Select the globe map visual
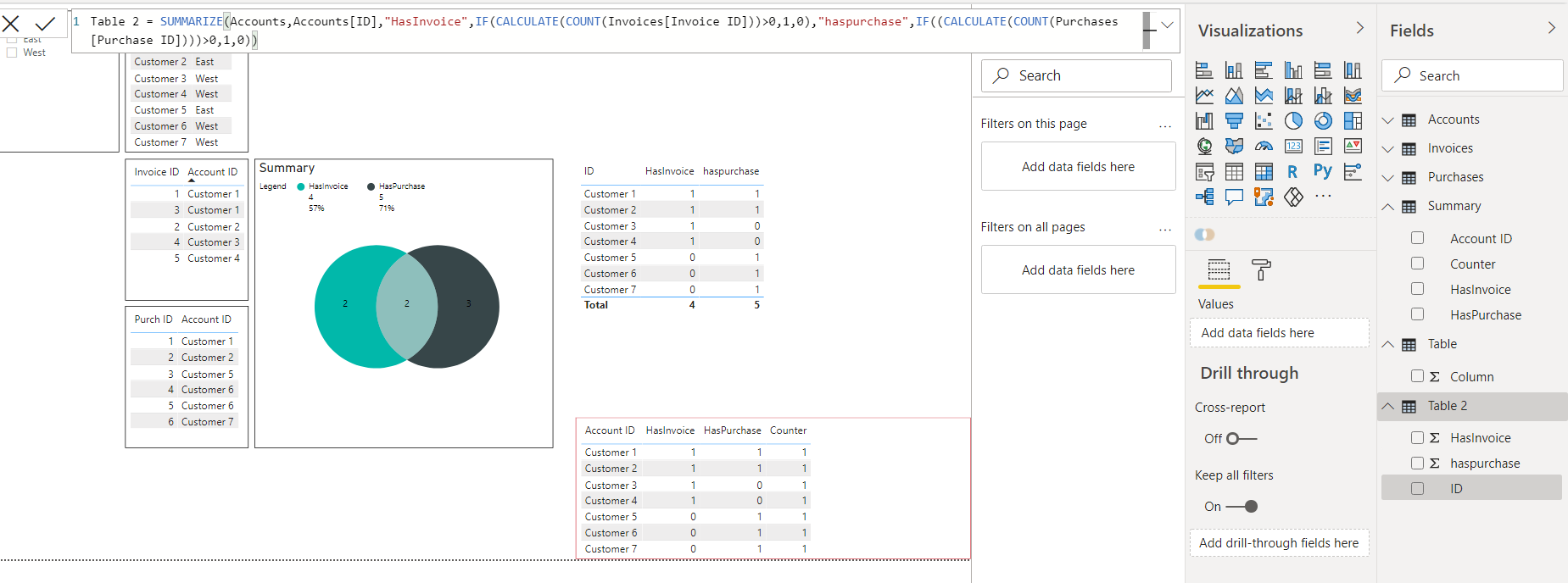Image resolution: width=1568 pixels, height=583 pixels. (1204, 147)
